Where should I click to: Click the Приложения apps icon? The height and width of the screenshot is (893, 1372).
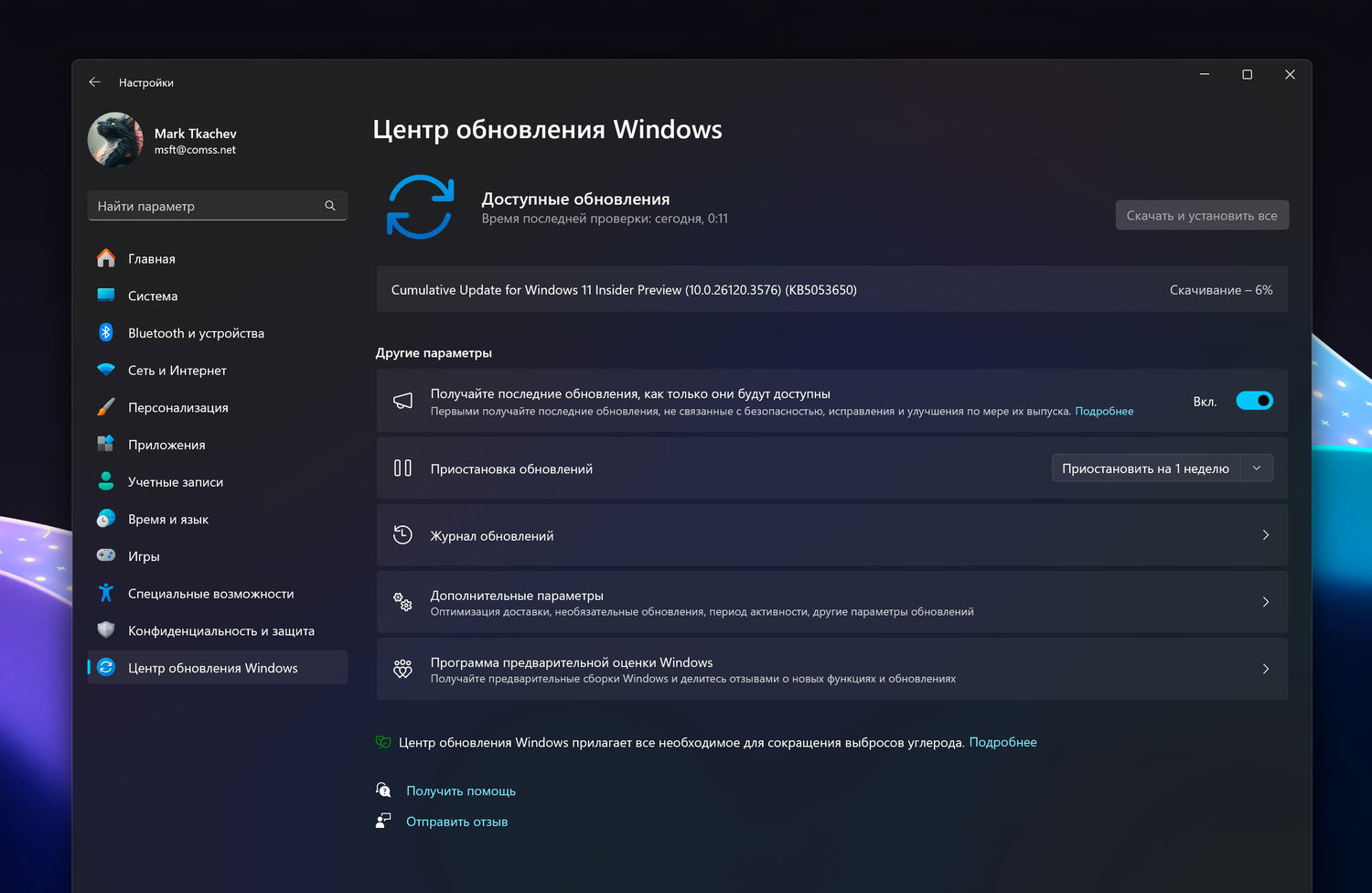[106, 445]
